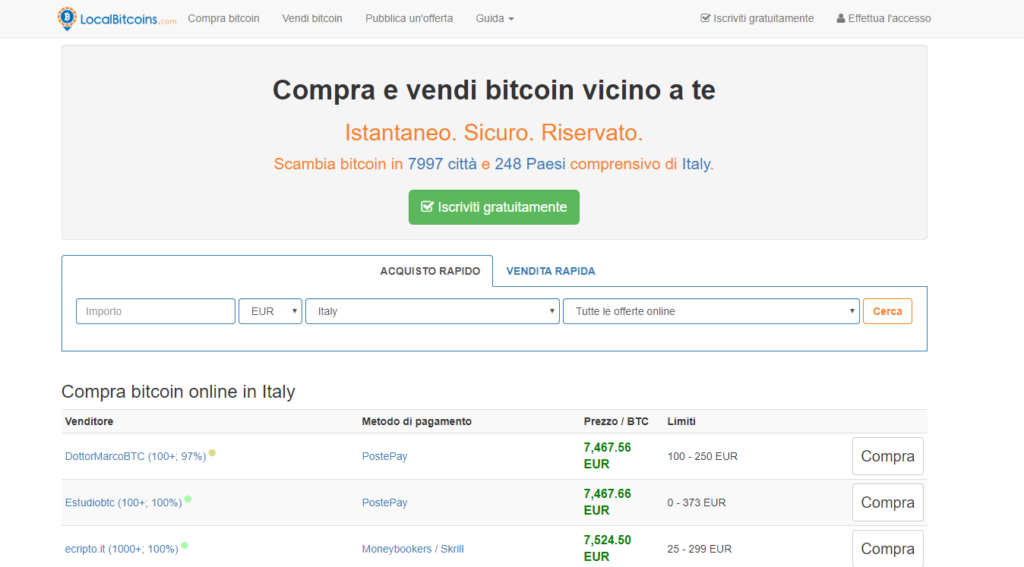Click Compra for the DottorMarcoBTC offer
Image resolution: width=1024 pixels, height=567 pixels.
click(888, 456)
